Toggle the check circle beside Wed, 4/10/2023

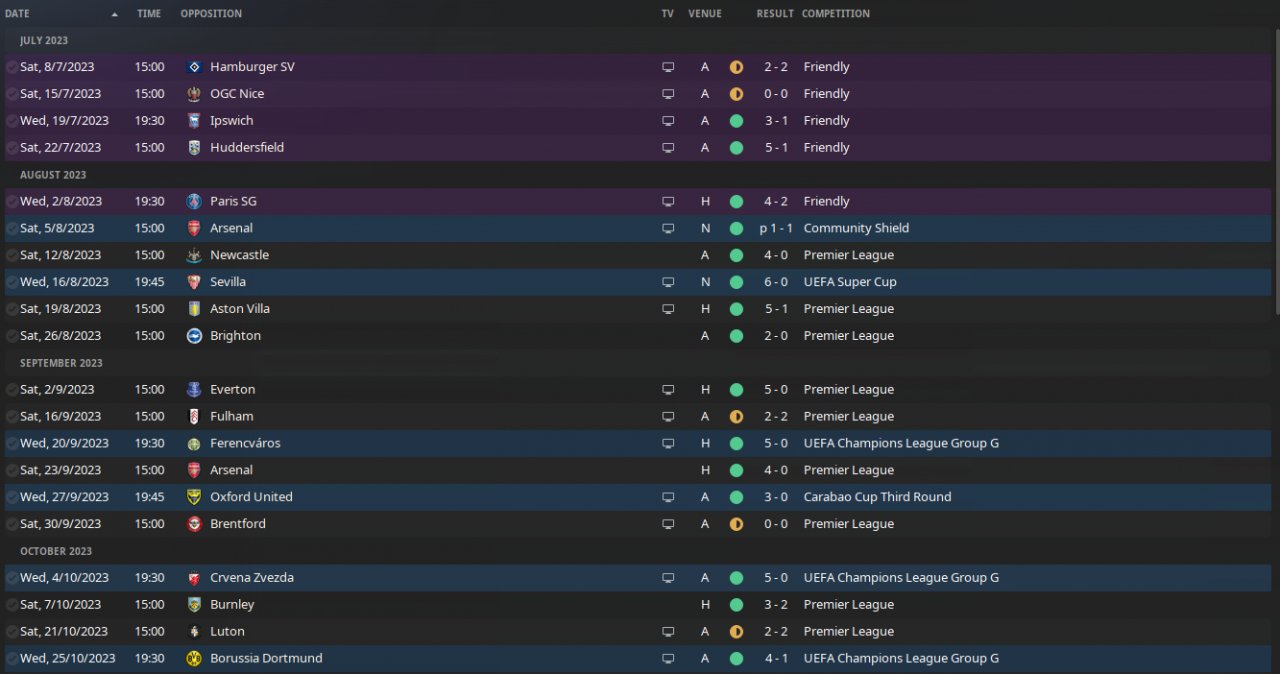tap(11, 578)
